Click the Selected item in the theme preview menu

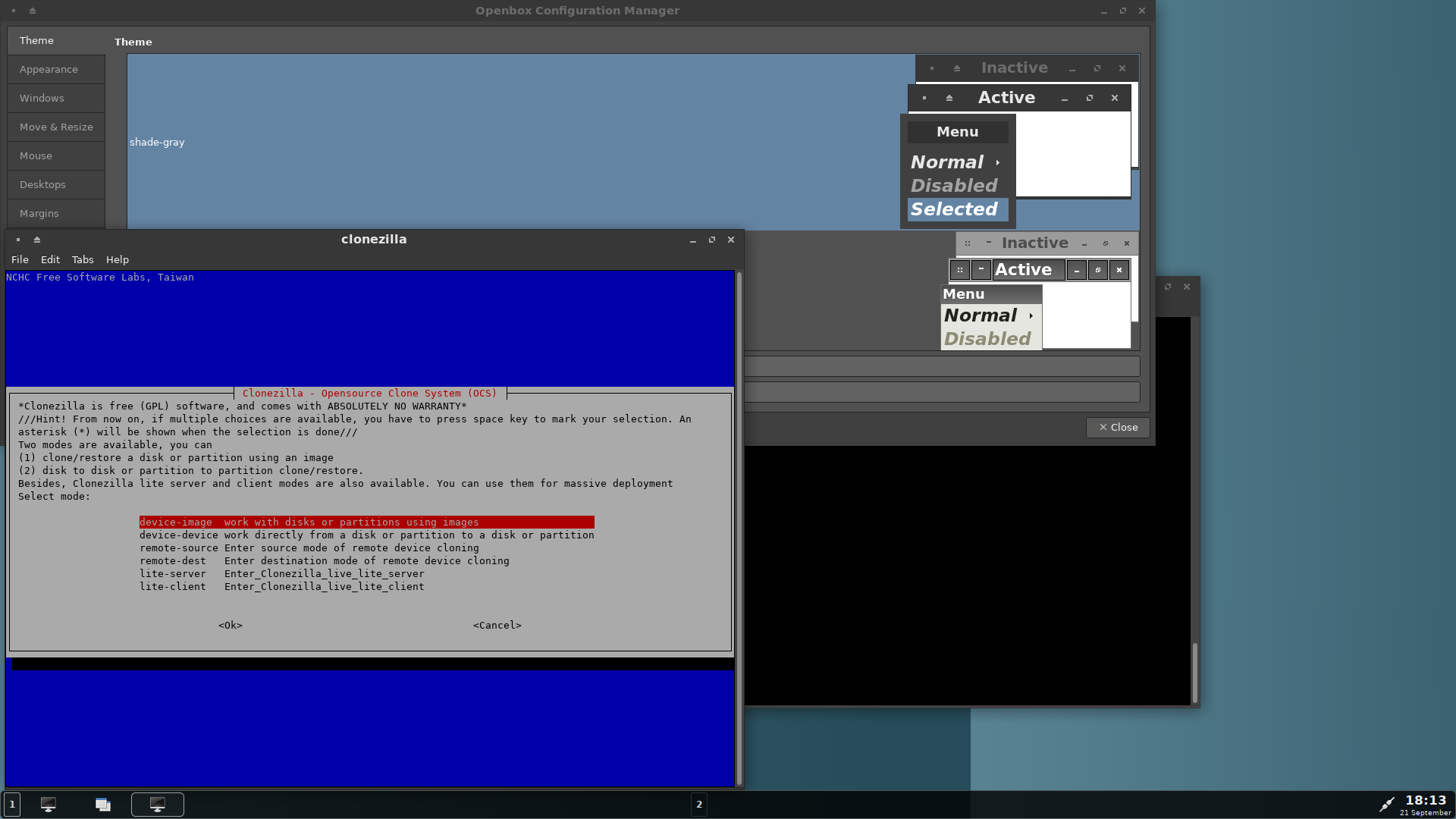pyautogui.click(x=958, y=209)
